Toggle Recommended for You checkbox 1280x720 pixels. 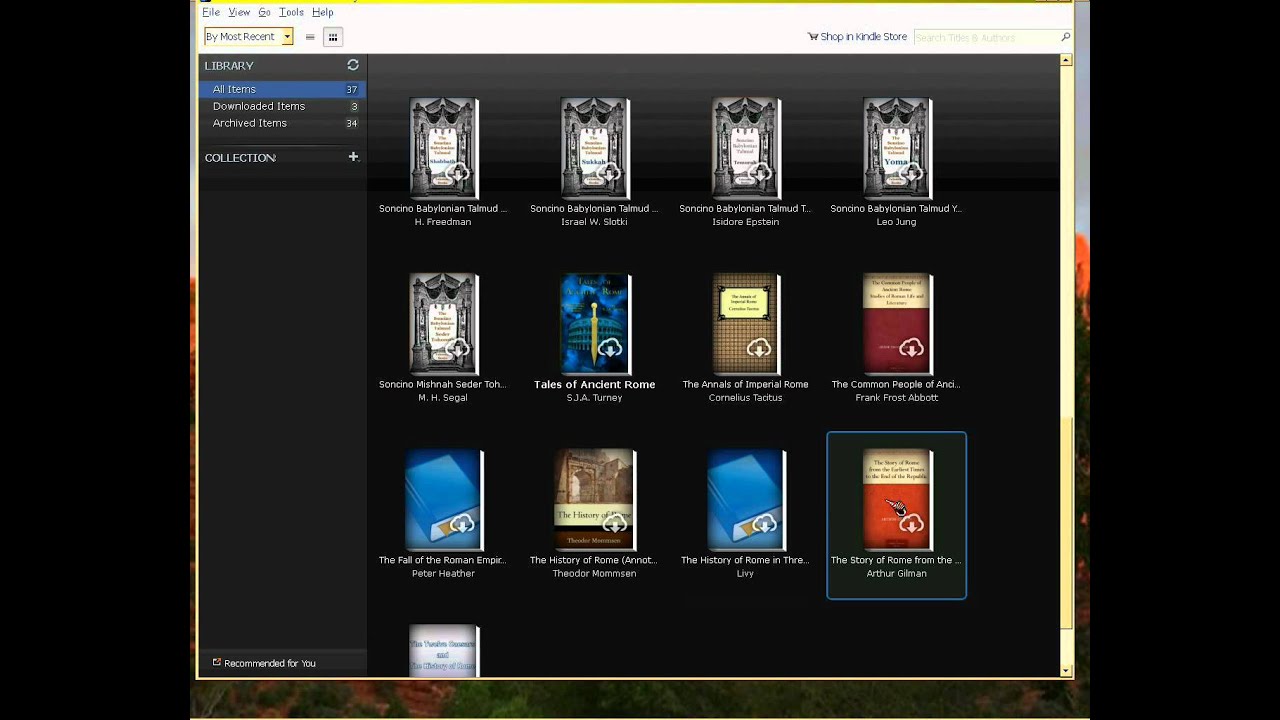(x=216, y=662)
